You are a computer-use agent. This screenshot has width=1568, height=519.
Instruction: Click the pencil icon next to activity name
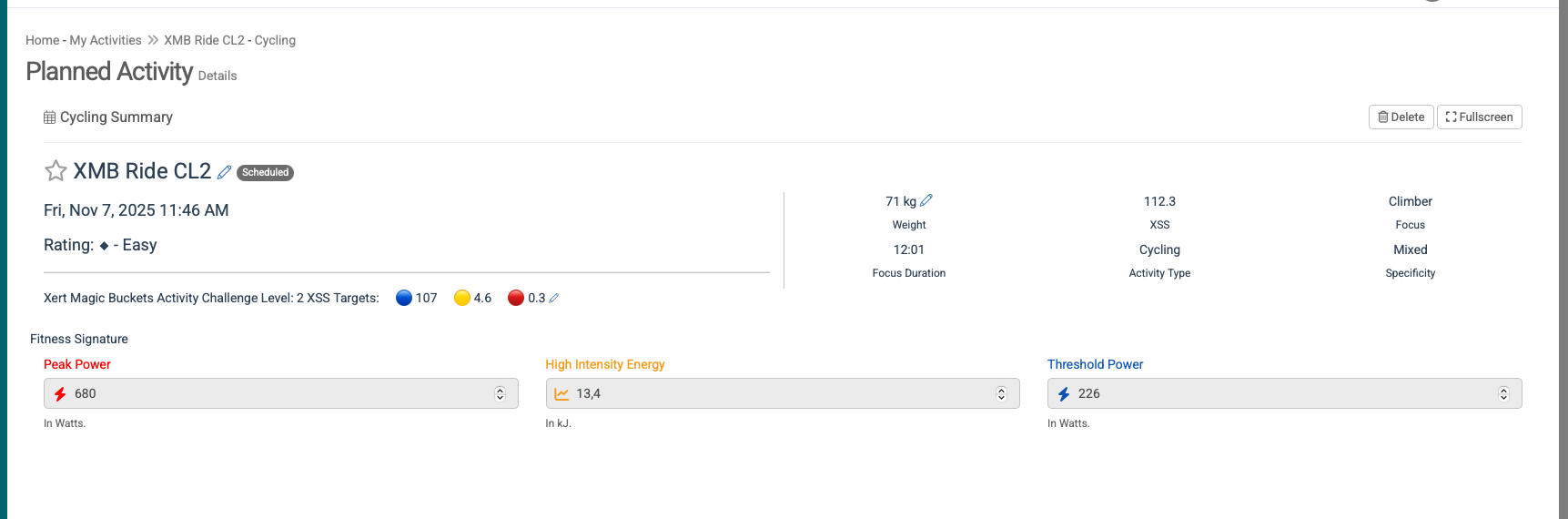coord(224,172)
